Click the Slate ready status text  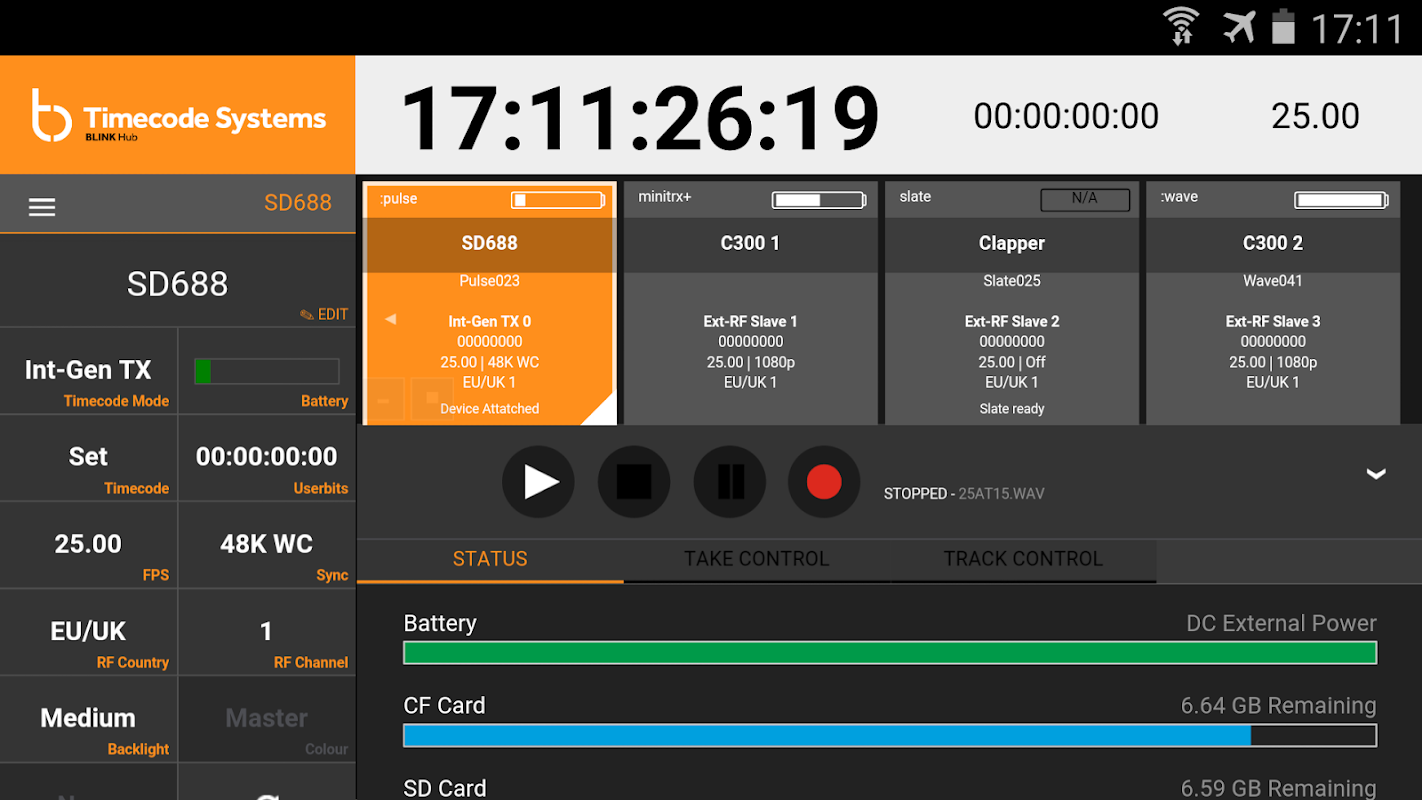click(x=1012, y=409)
